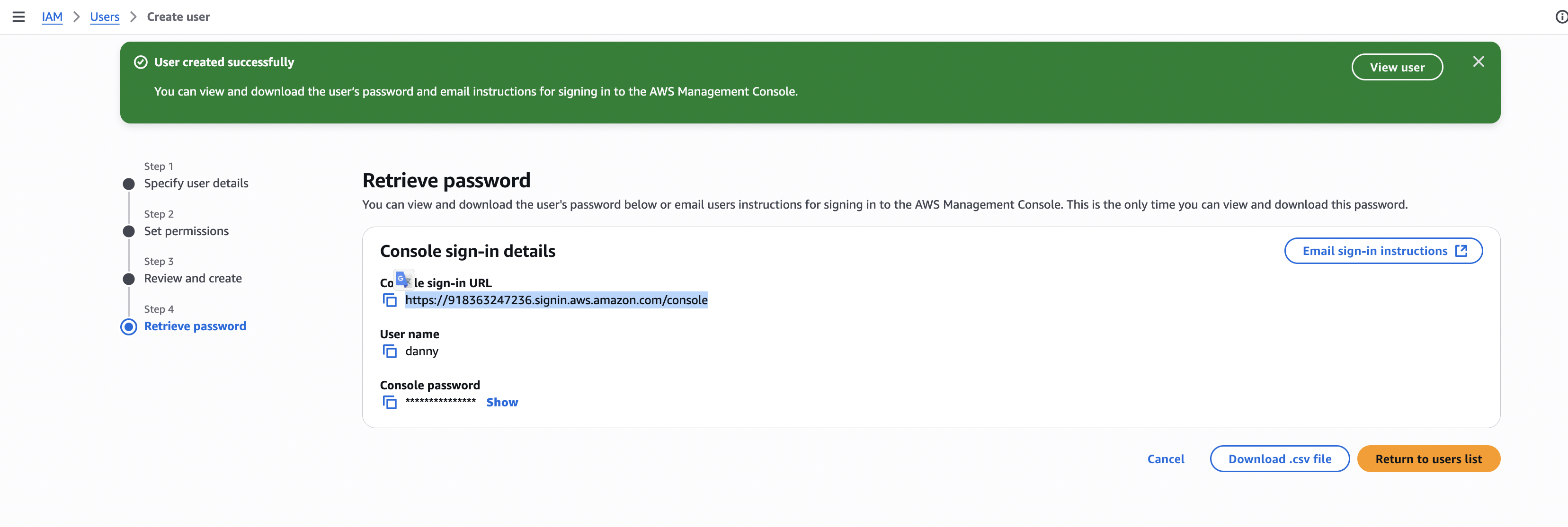Open the hamburger navigation menu
1568x527 pixels.
click(x=18, y=17)
